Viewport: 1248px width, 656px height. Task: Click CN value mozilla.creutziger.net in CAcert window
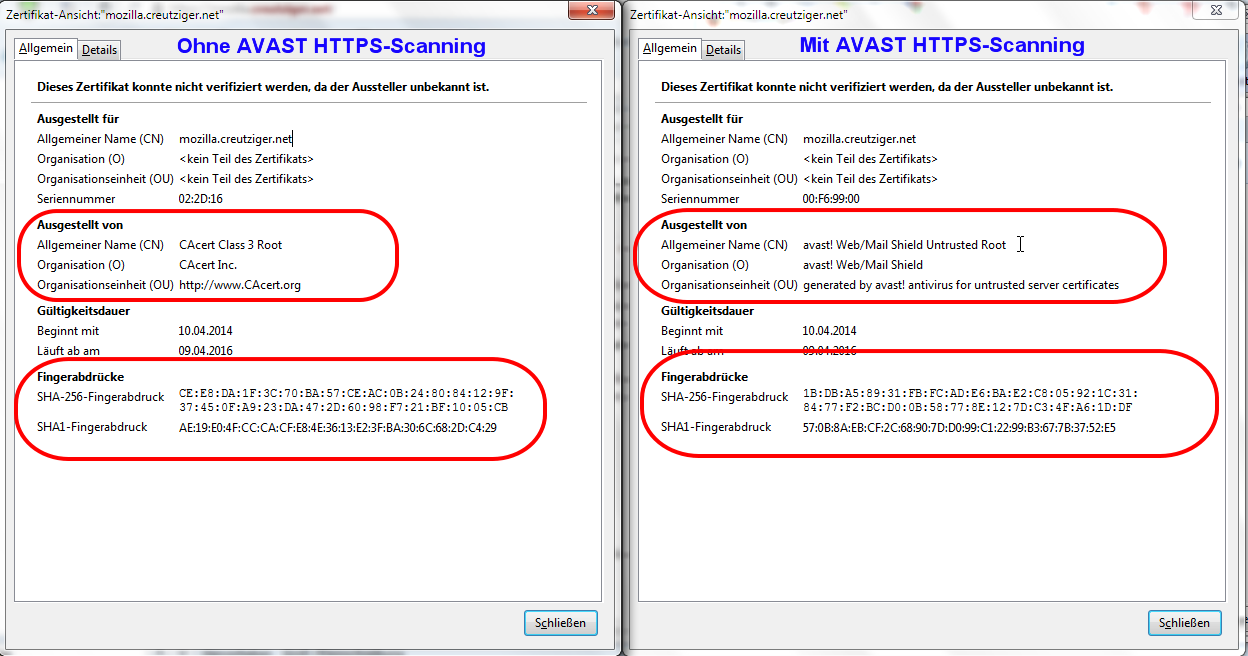coord(236,139)
